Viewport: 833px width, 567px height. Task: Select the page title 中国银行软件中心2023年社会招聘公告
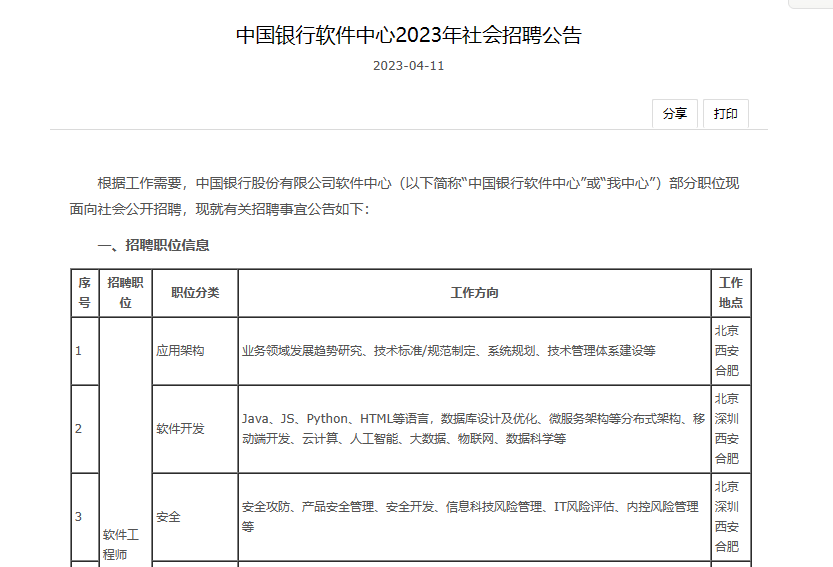[x=409, y=35]
